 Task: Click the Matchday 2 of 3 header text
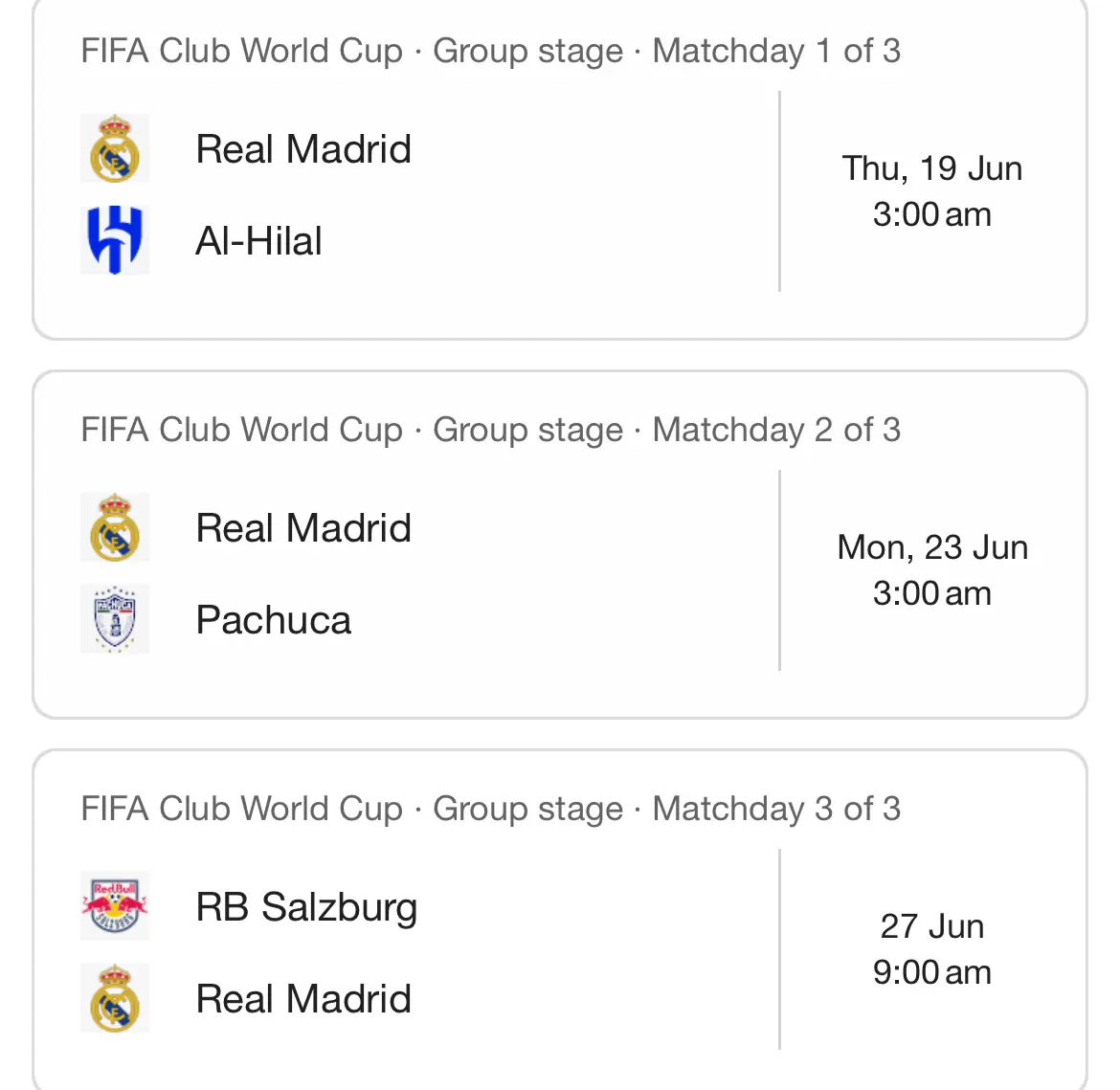(x=776, y=430)
